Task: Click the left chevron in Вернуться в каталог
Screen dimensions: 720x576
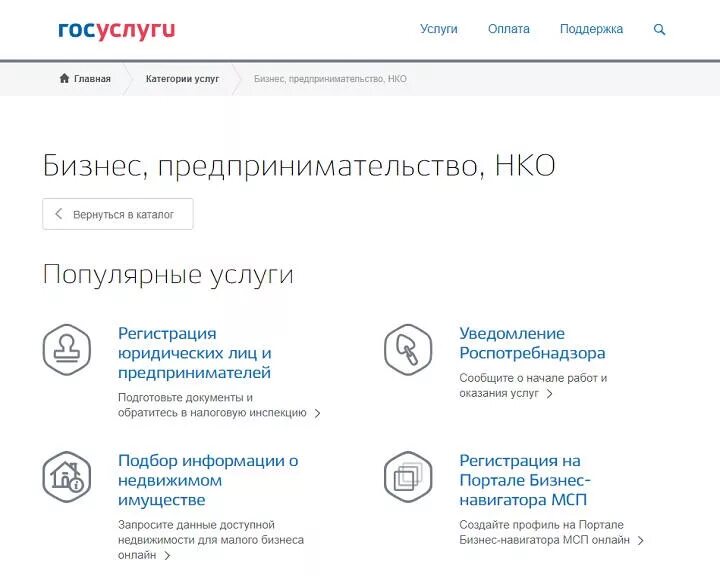Action: (x=58, y=214)
